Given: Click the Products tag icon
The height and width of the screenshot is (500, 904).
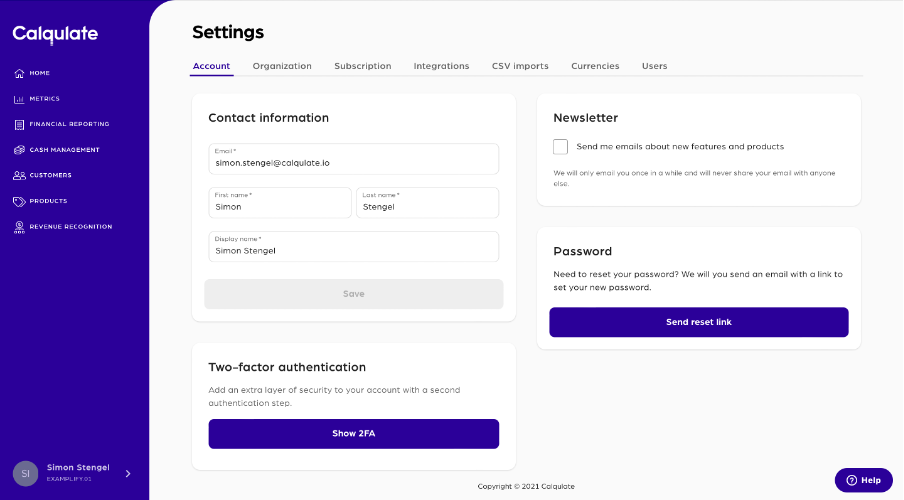Looking at the screenshot, I should click(19, 201).
